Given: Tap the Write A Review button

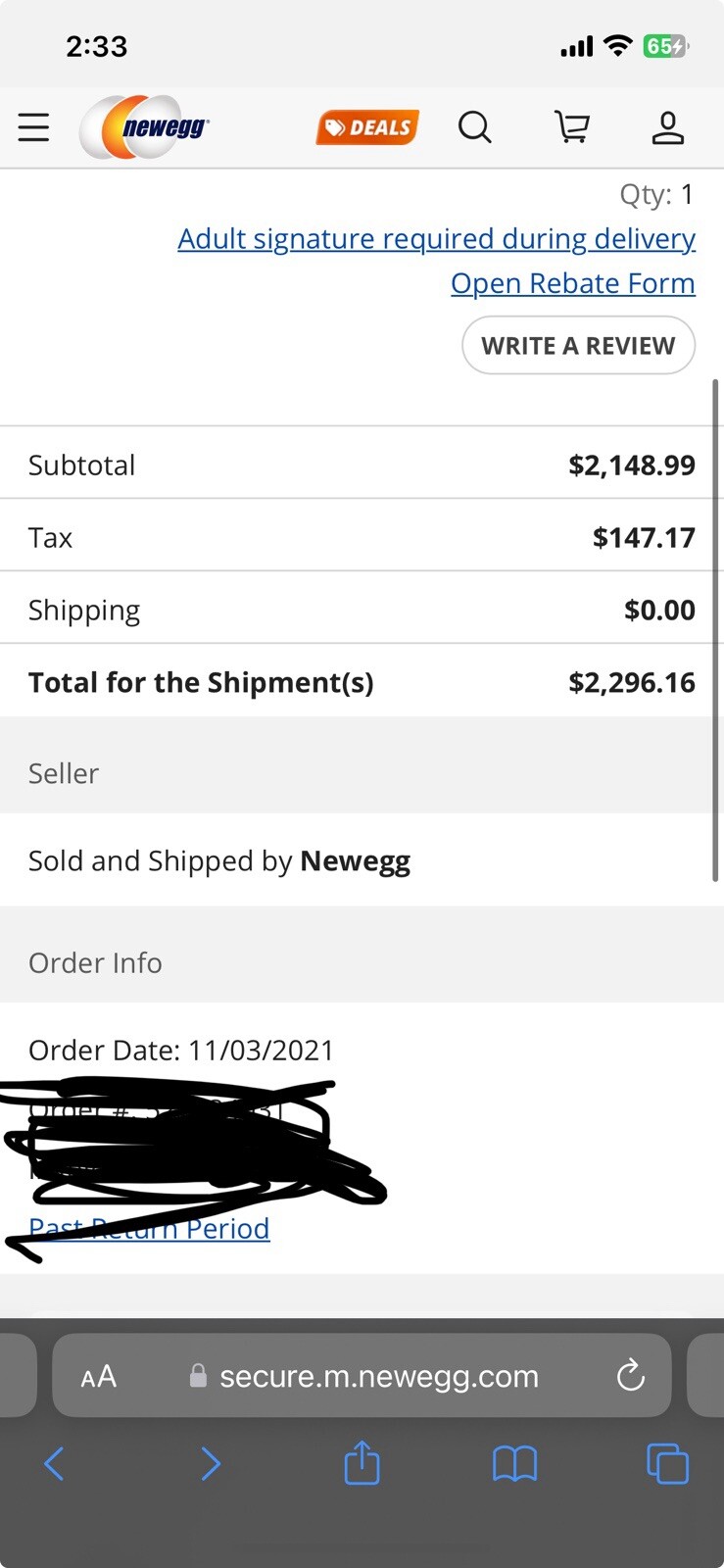Looking at the screenshot, I should point(578,345).
